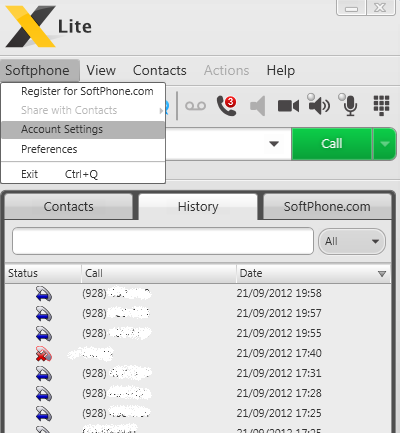Click call icon for 21/09/2012 19:57 entry

44,314
